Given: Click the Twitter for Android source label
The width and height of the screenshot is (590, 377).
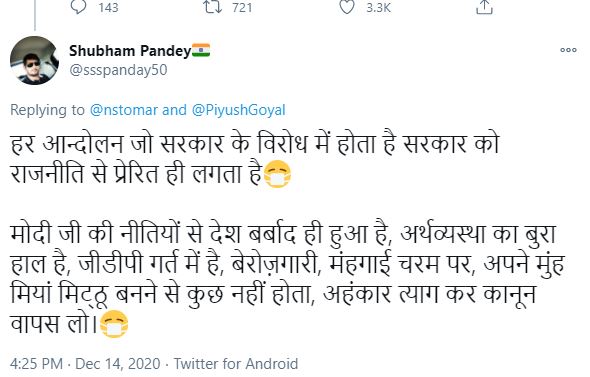Looking at the screenshot, I should [x=236, y=364].
